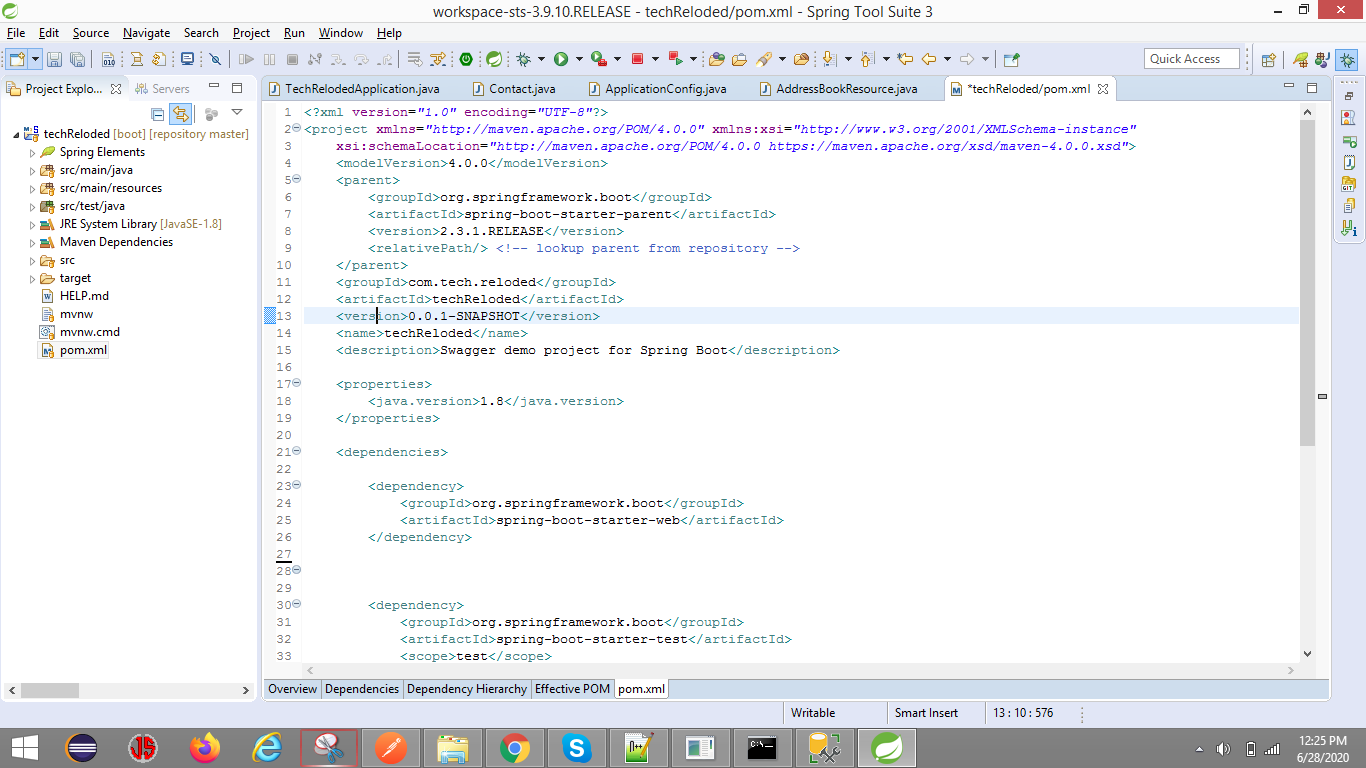
Task: Run the application with green play icon
Action: pyautogui.click(x=561, y=59)
